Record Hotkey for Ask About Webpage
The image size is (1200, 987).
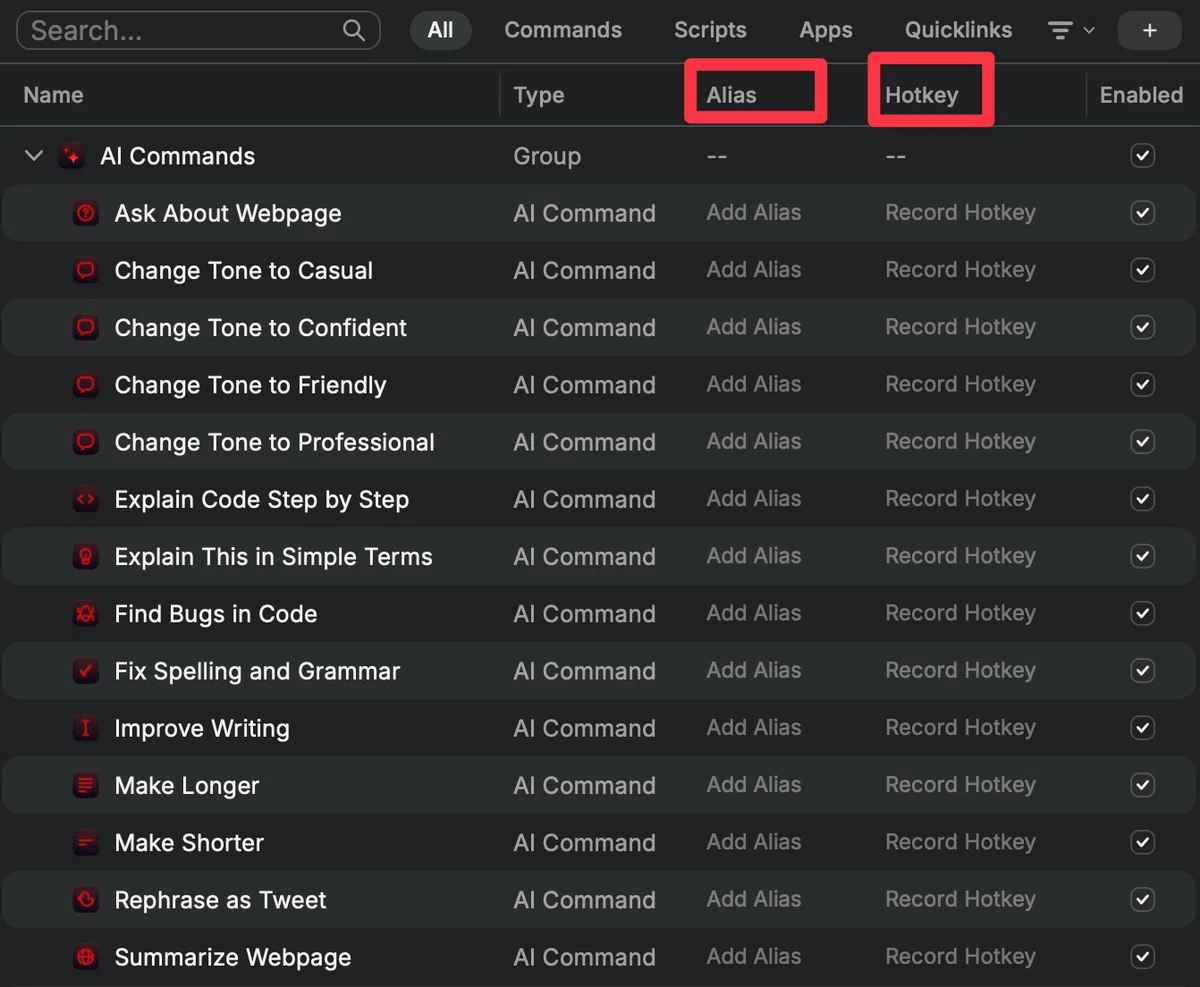click(x=960, y=213)
